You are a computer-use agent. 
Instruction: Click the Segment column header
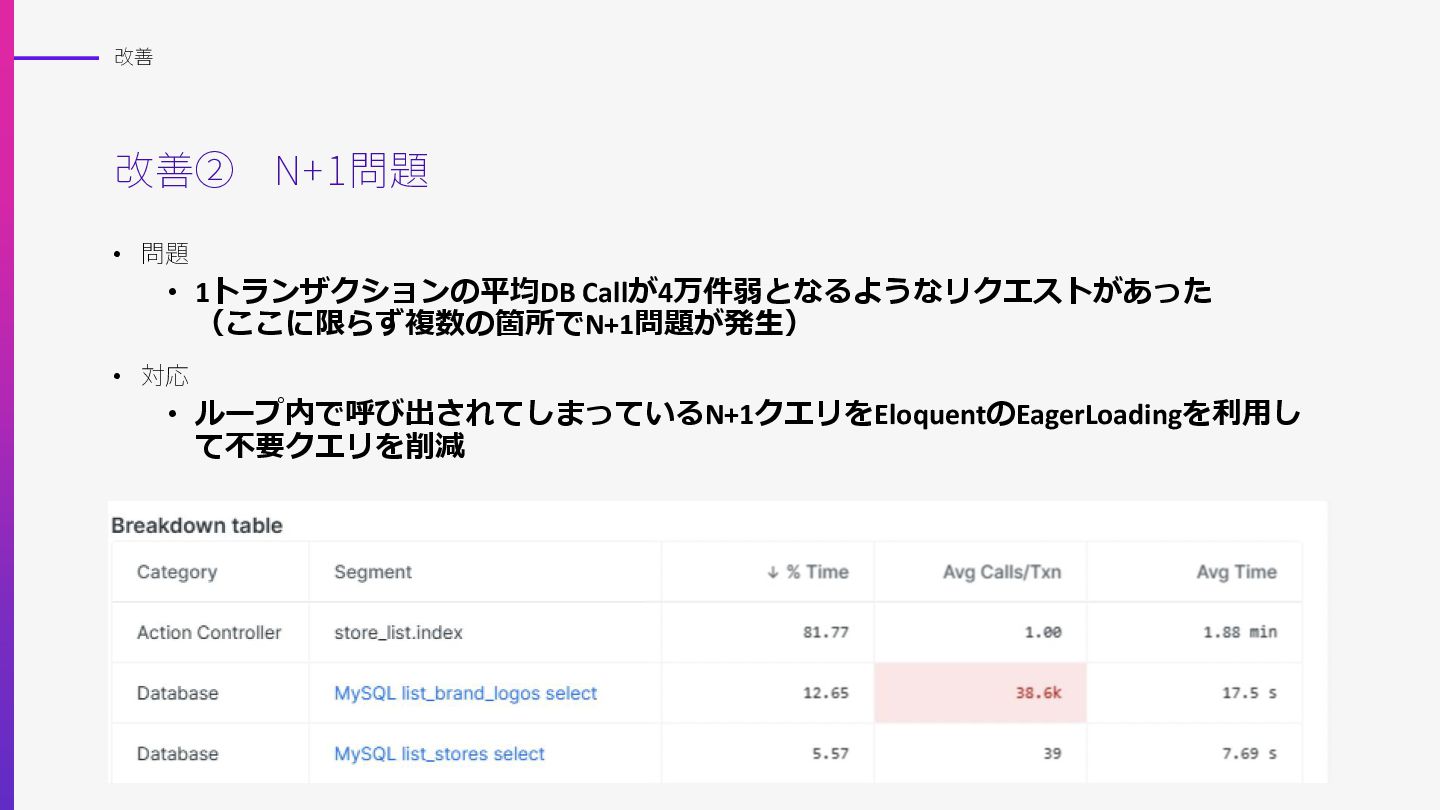point(373,572)
